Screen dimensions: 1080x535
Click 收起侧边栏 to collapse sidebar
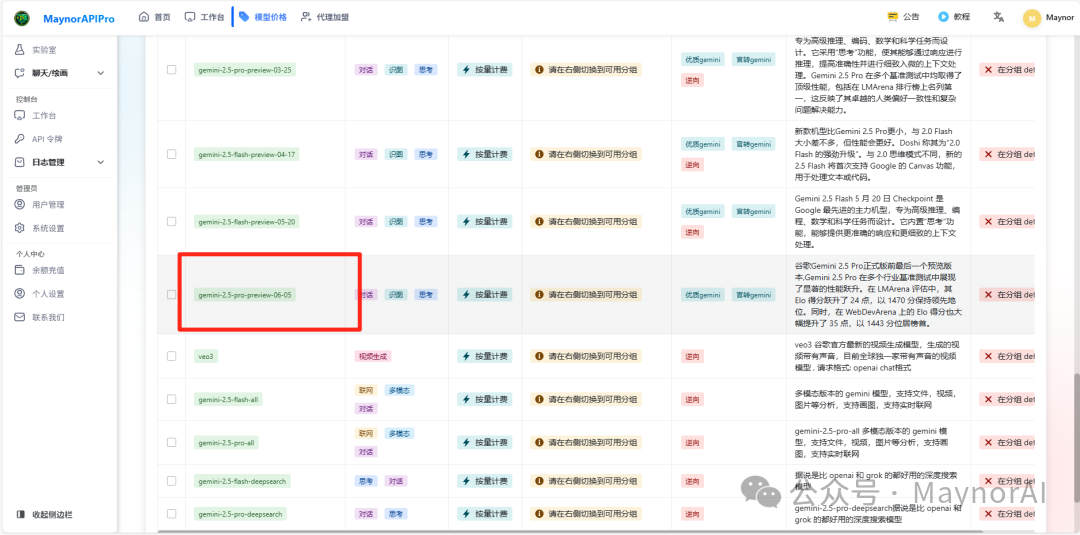coord(45,514)
